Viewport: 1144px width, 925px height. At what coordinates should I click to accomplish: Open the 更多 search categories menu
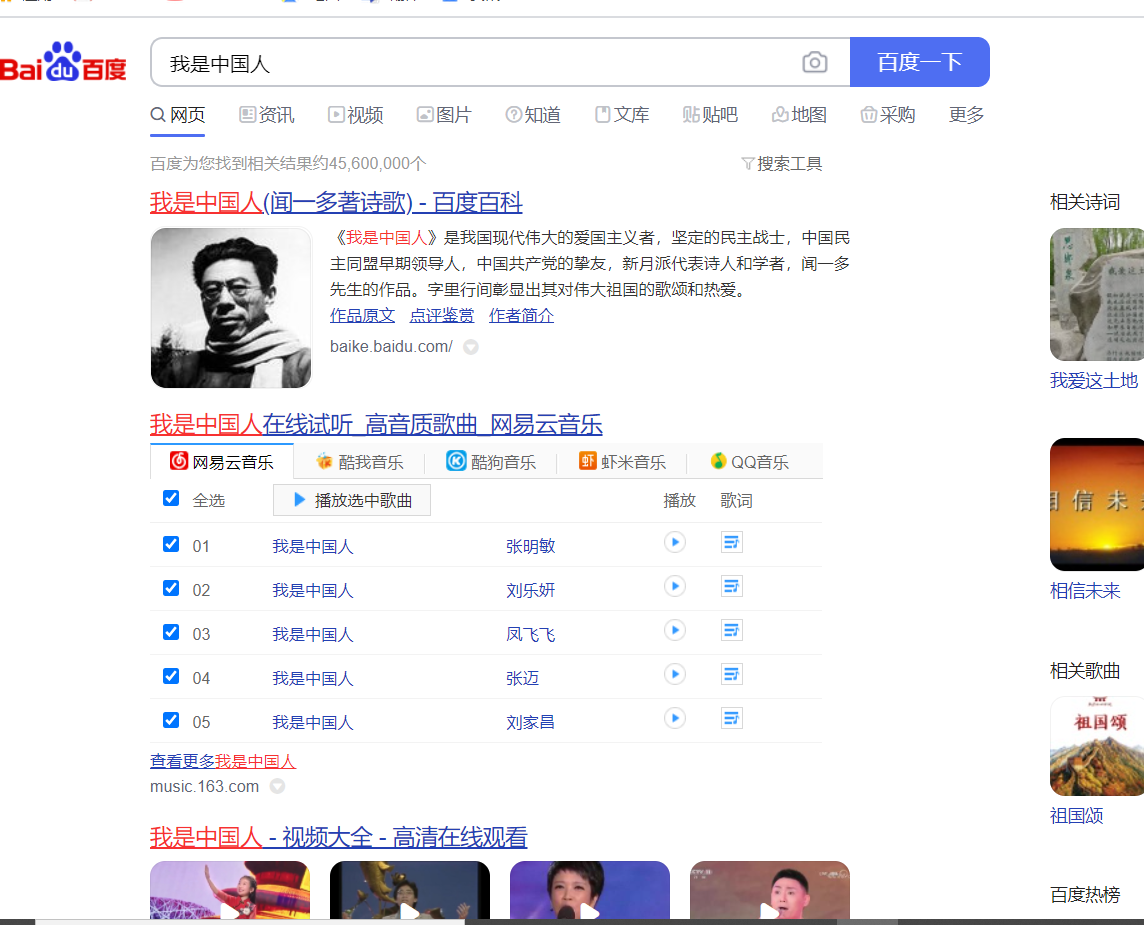[966, 115]
